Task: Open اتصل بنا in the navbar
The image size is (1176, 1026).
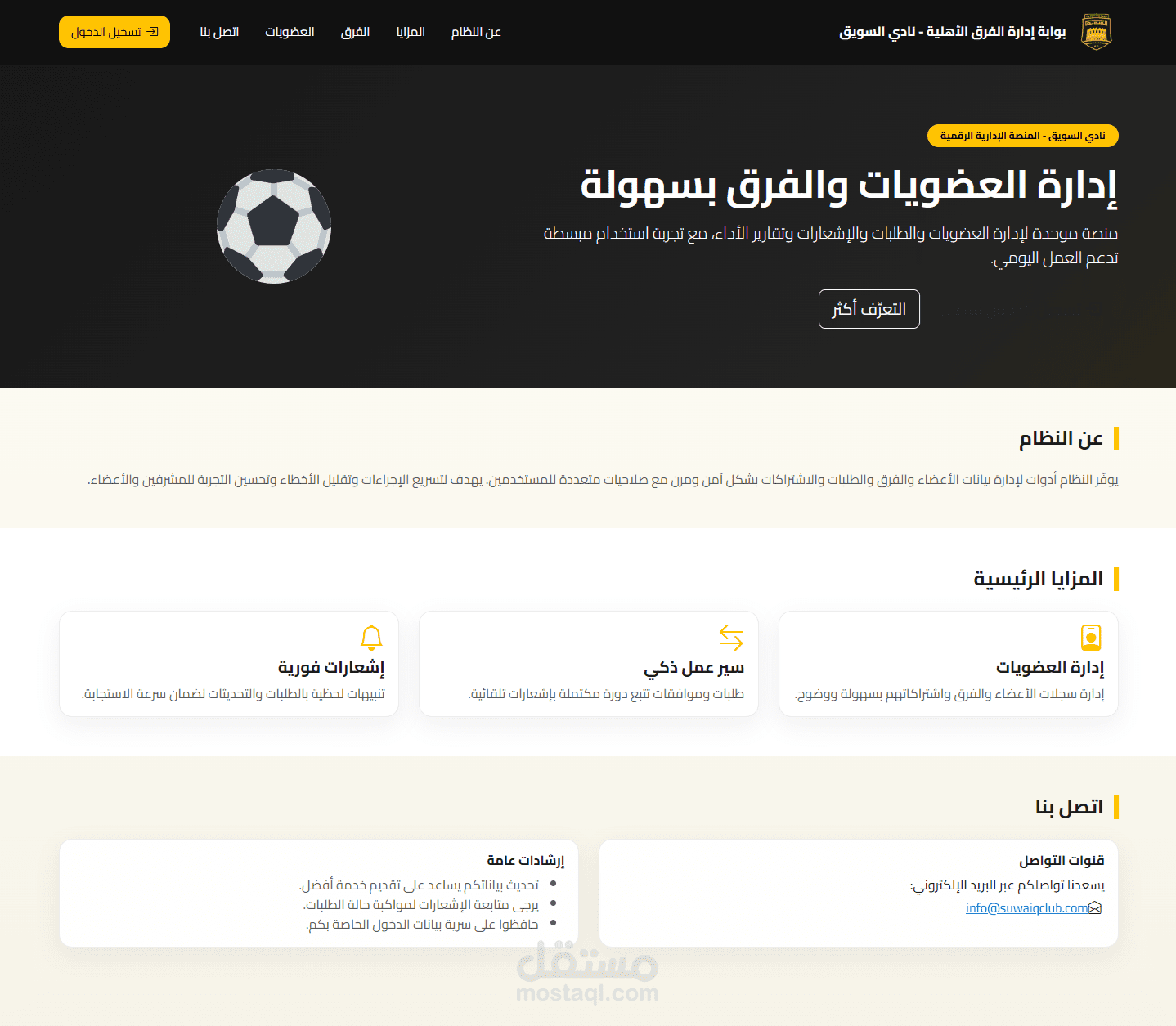Action: pyautogui.click(x=219, y=32)
